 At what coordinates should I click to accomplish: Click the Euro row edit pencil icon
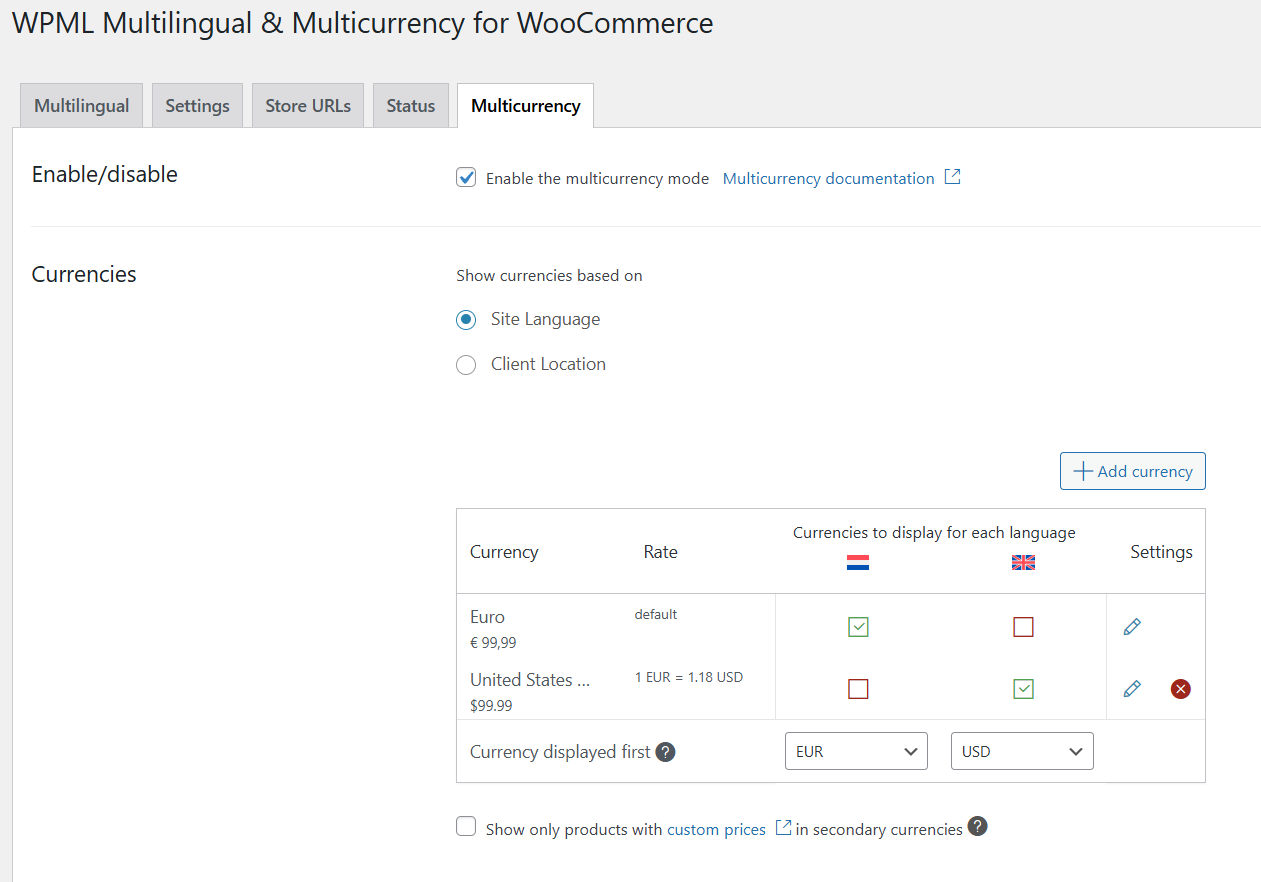[1132, 627]
